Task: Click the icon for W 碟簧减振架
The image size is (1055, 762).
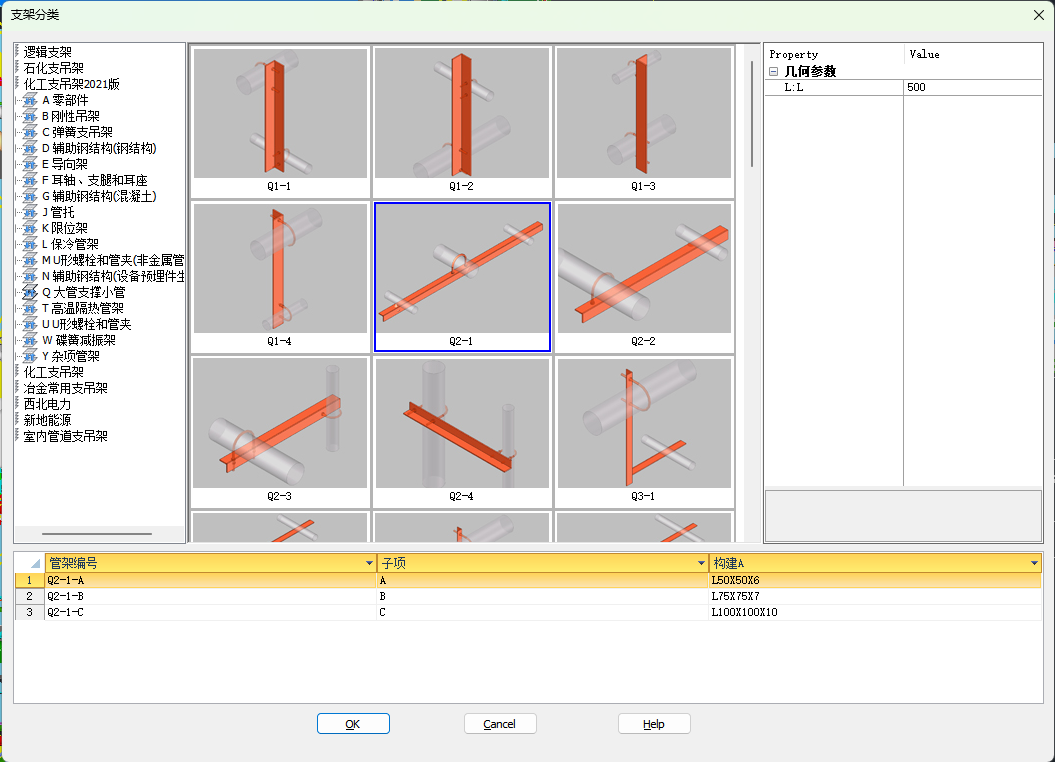Action: pos(30,340)
